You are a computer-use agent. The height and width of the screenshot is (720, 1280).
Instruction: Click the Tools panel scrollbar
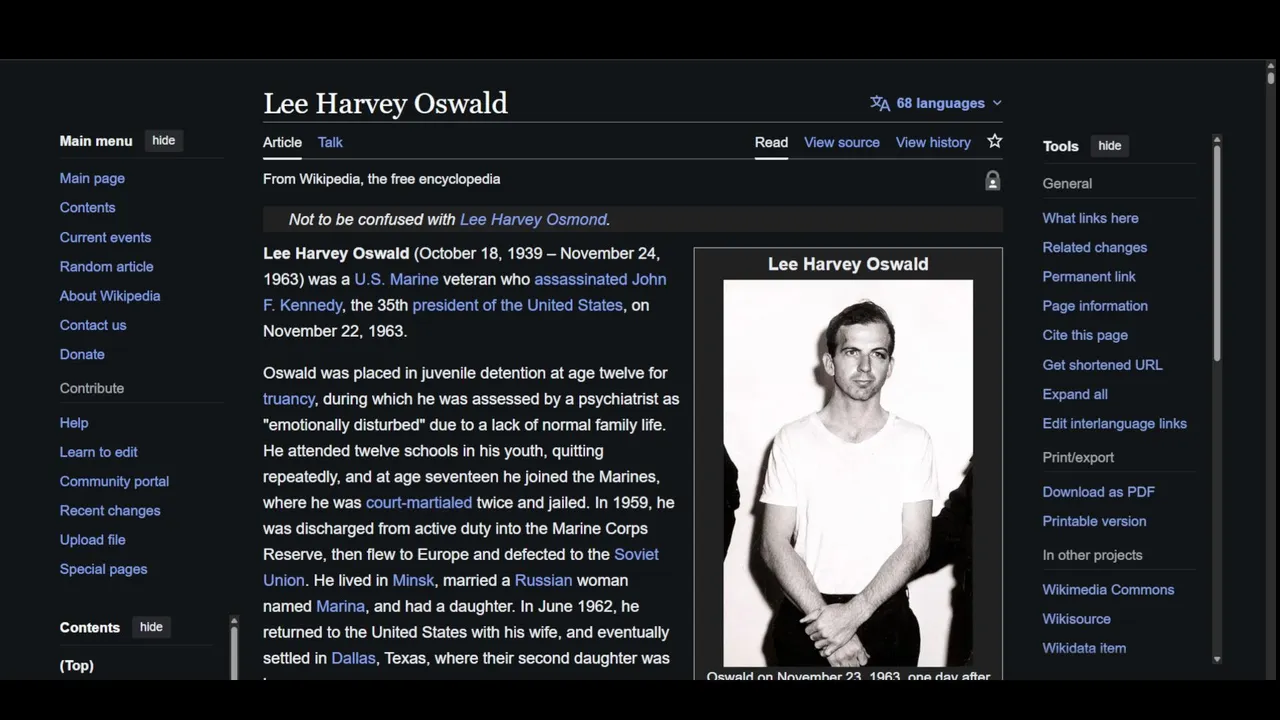pyautogui.click(x=1217, y=252)
